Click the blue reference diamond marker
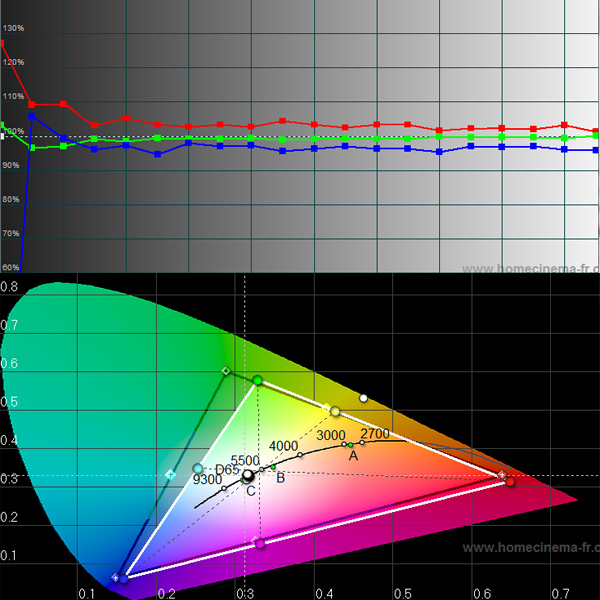This screenshot has height=600, width=600. click(x=115, y=577)
